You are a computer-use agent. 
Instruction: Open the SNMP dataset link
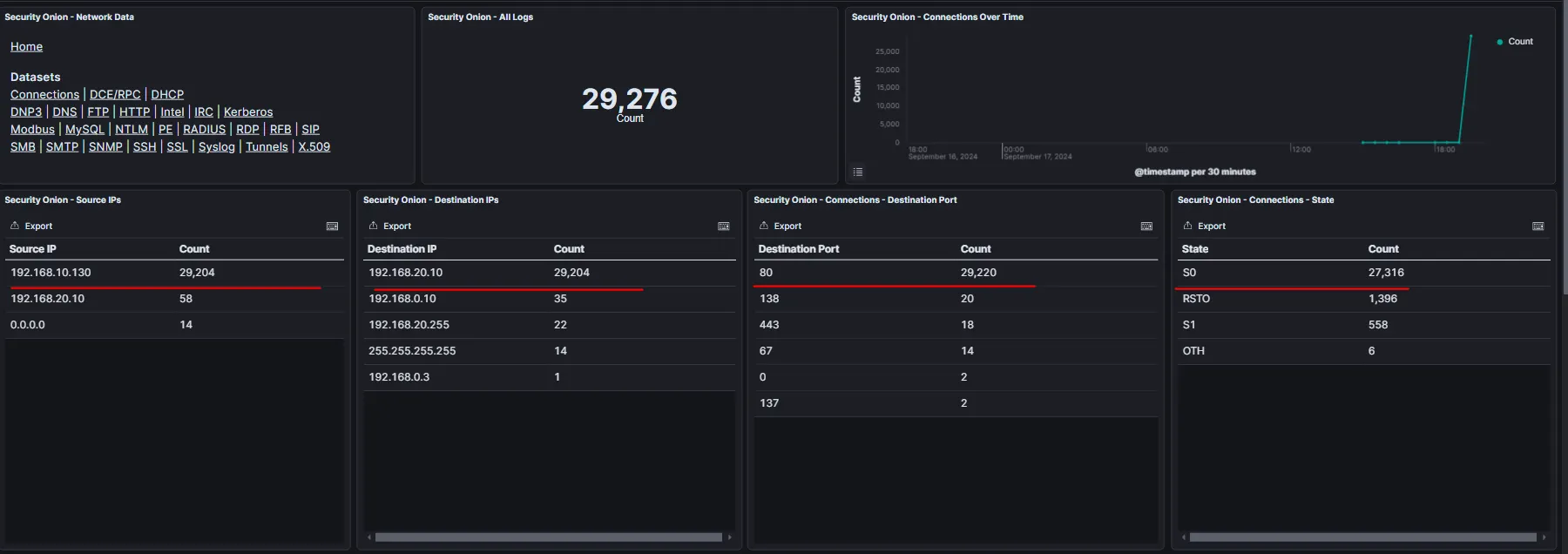click(105, 147)
